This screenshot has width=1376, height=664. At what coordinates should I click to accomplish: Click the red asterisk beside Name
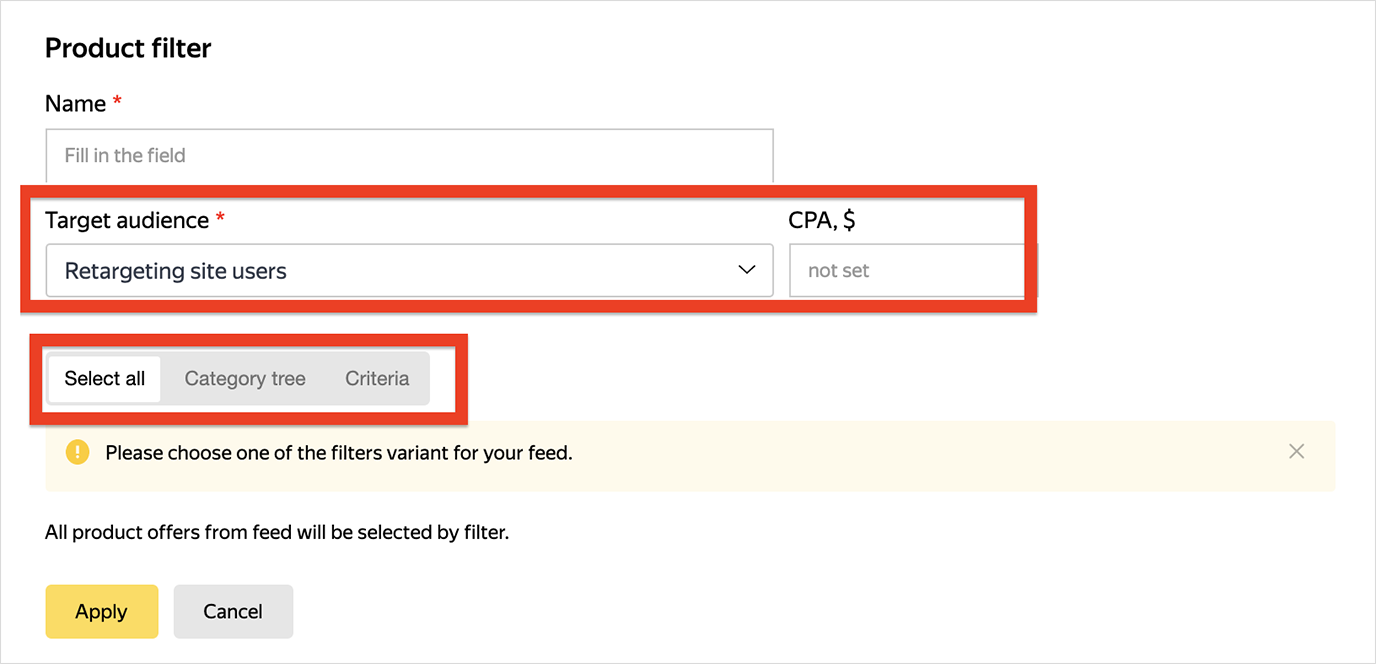pyautogui.click(x=117, y=101)
